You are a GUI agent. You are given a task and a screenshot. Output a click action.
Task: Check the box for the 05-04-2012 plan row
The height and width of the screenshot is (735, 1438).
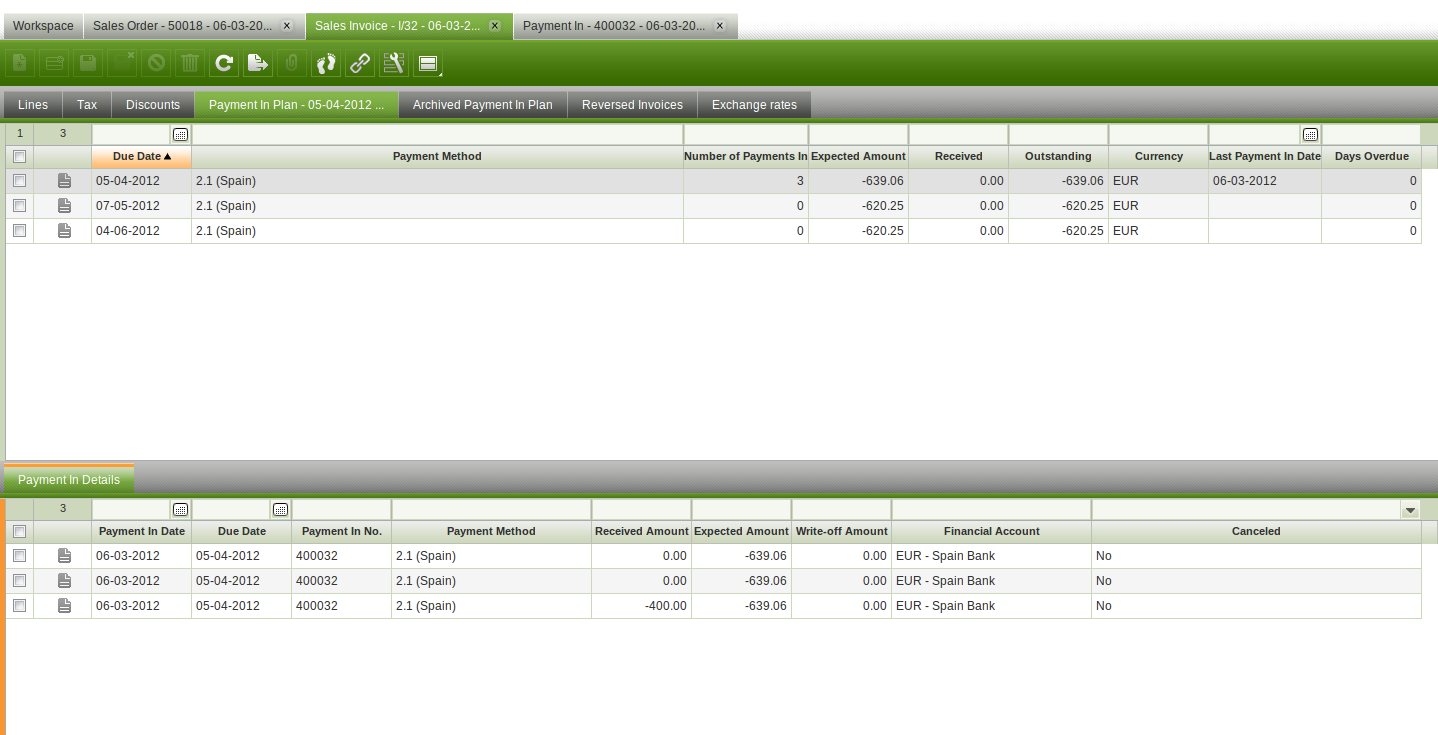coord(19,181)
